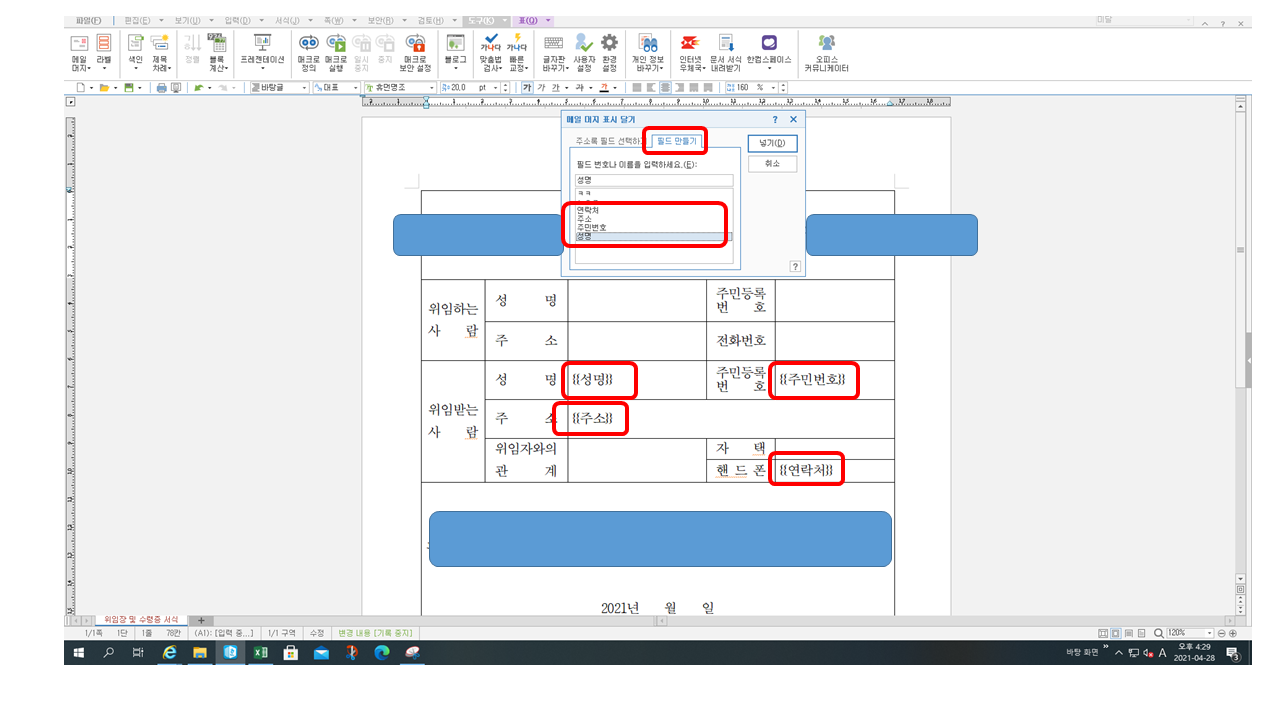Switch to the 필드 만들기 dialog tab
This screenshot has height=720, width=1280.
click(x=677, y=142)
